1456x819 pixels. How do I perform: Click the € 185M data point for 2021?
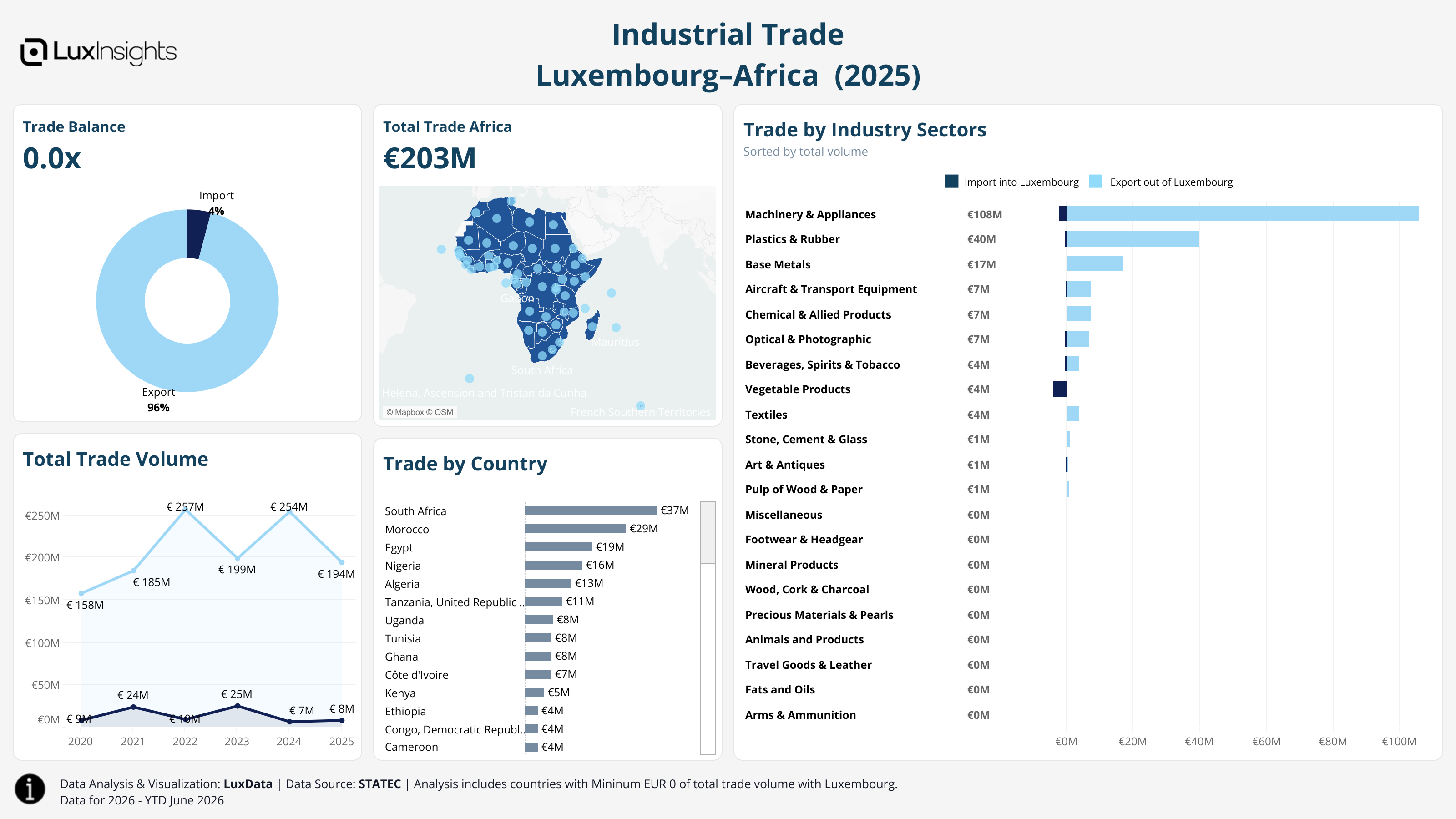coord(133,570)
